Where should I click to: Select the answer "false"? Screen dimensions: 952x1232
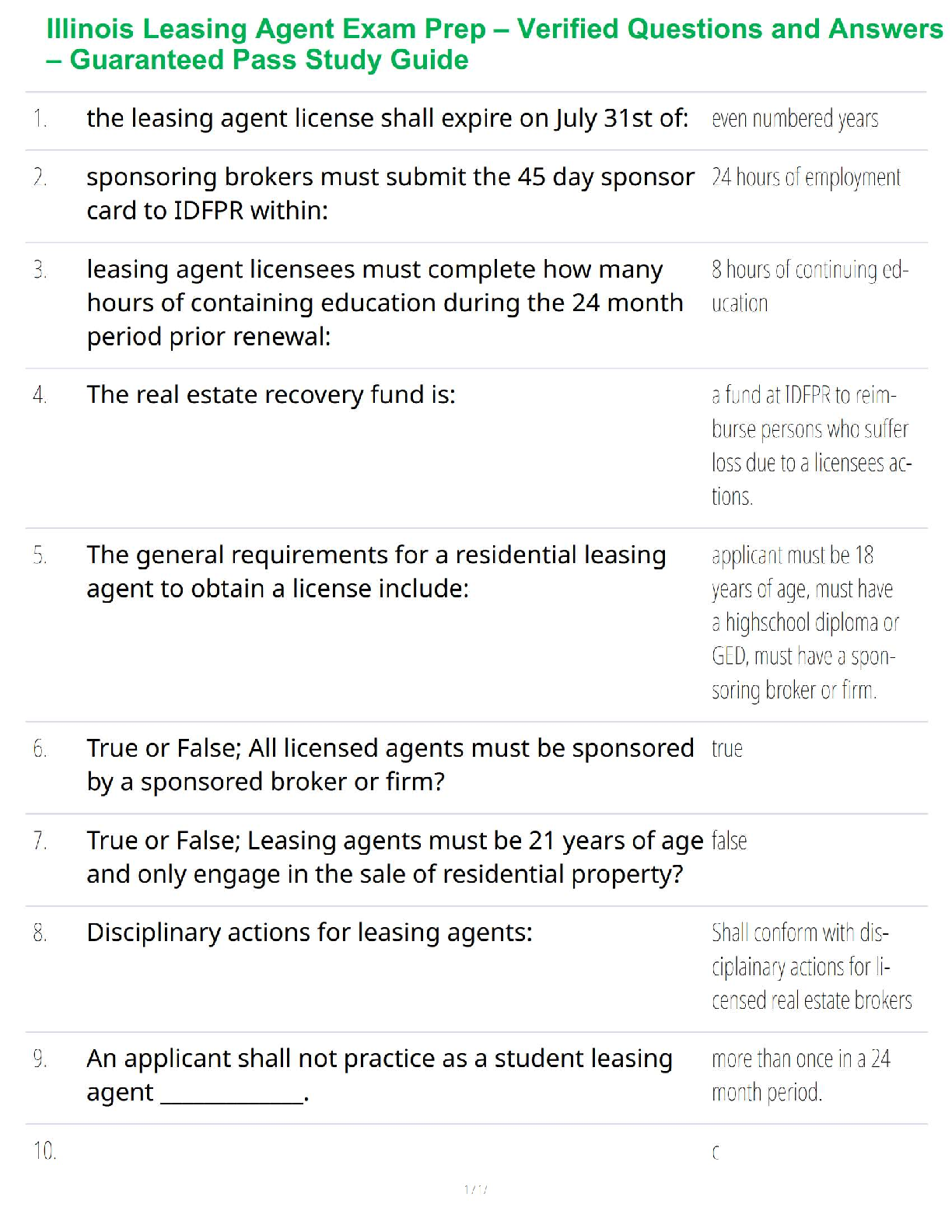[x=730, y=841]
